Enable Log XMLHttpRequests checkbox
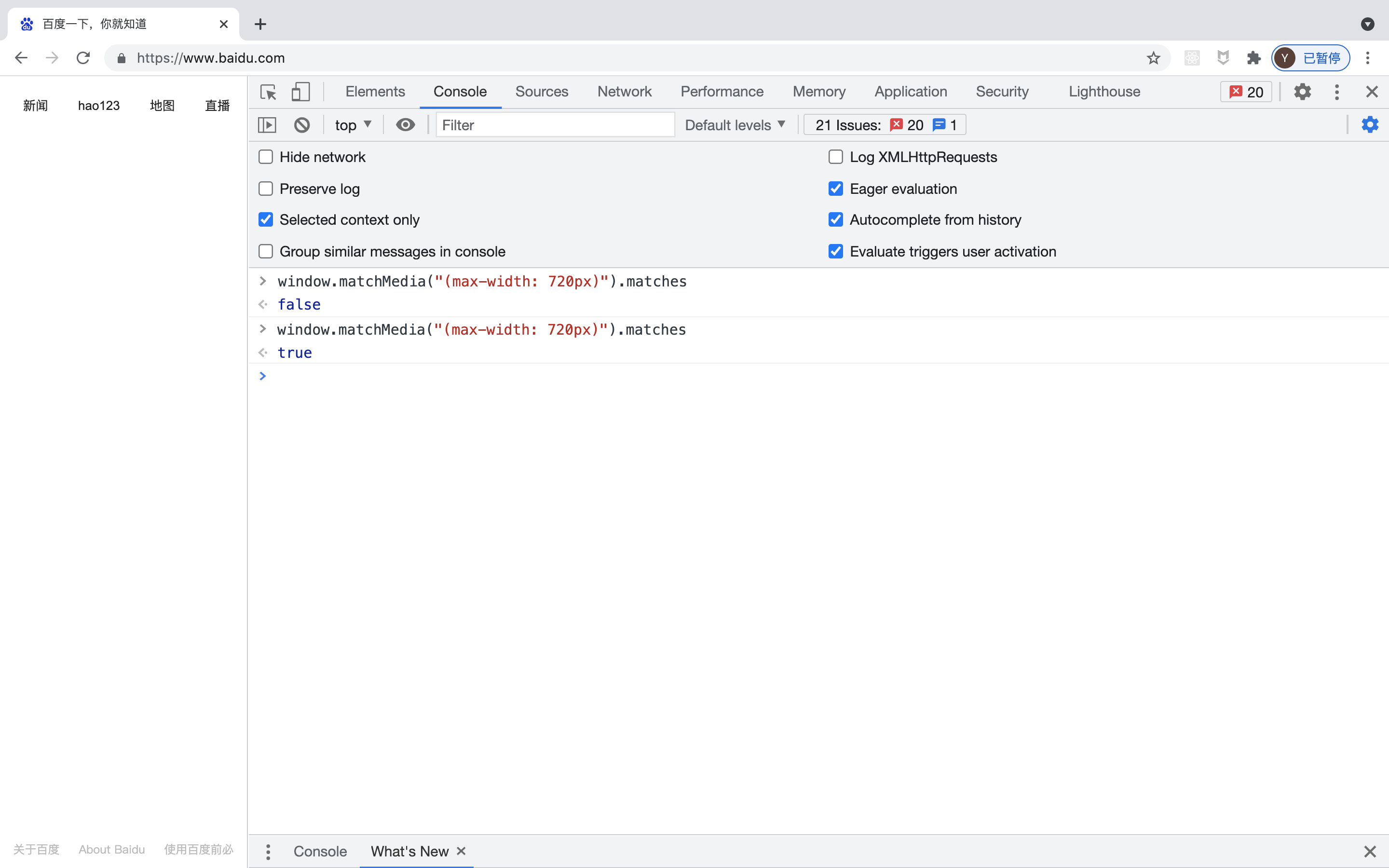The image size is (1389, 868). 836,157
